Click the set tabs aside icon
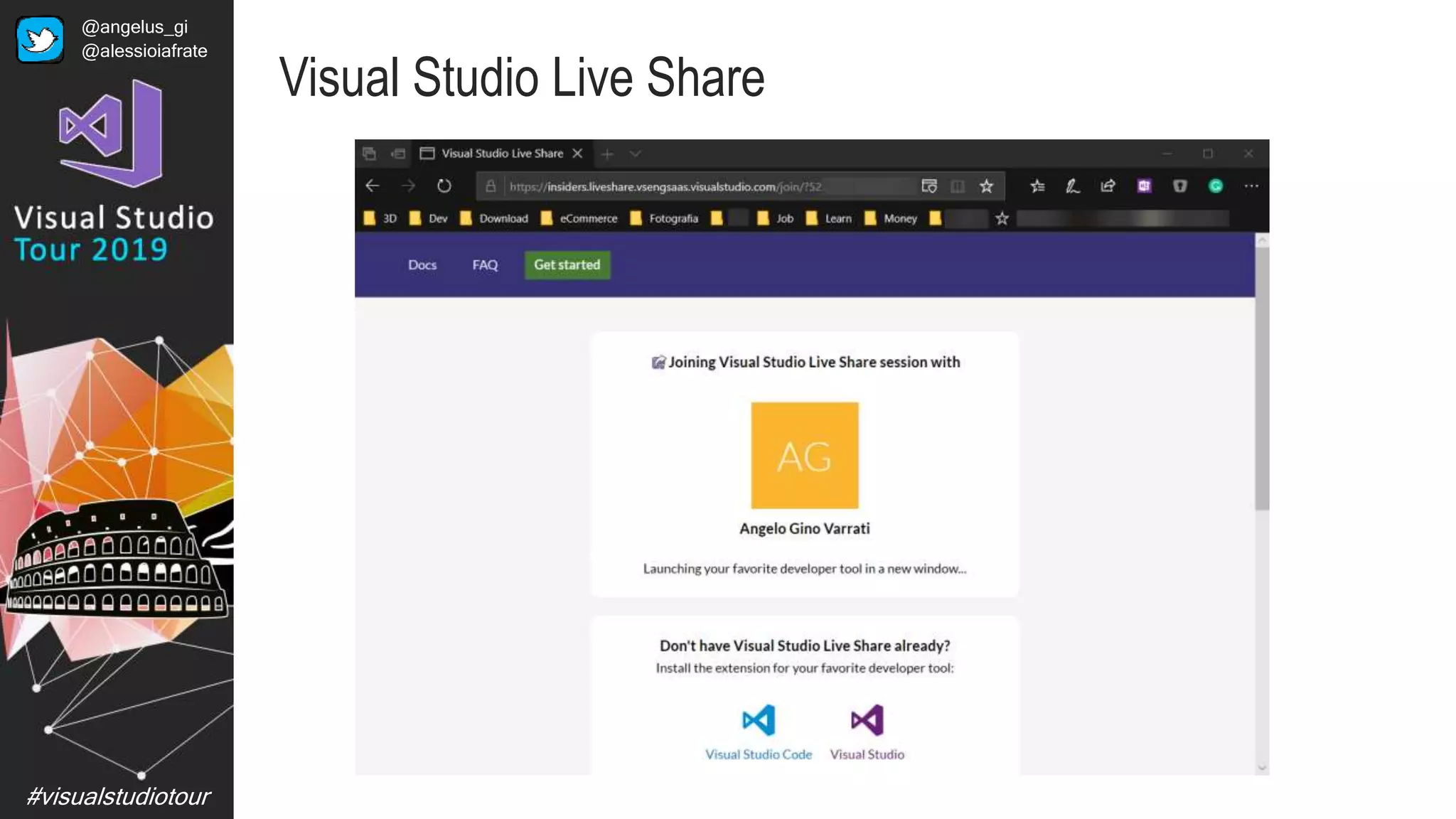This screenshot has height=819, width=1456. [399, 154]
